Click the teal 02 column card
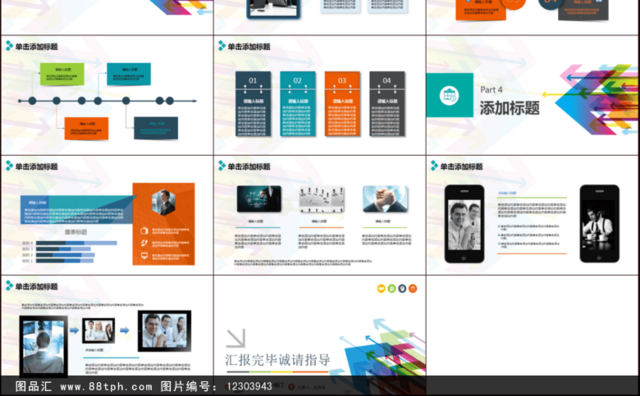 pos(298,104)
